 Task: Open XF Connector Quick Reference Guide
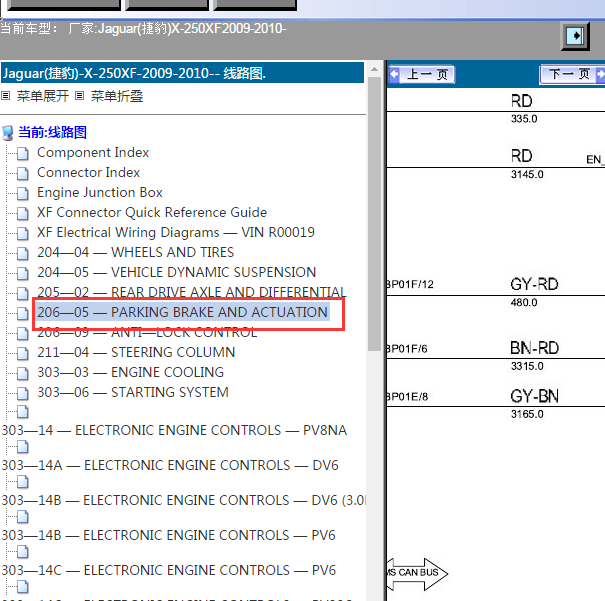pyautogui.click(x=152, y=212)
